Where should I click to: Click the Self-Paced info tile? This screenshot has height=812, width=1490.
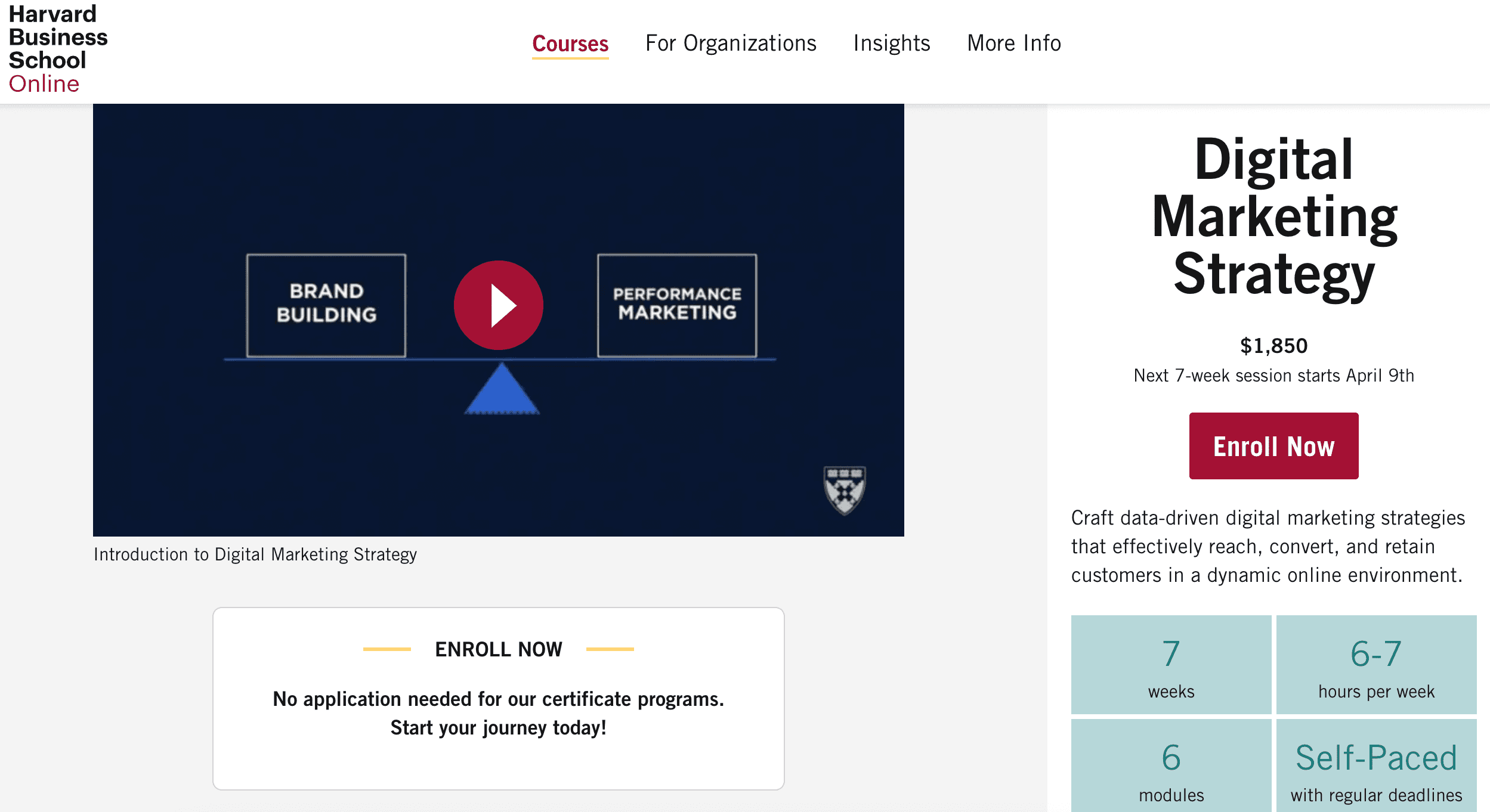coord(1376,766)
